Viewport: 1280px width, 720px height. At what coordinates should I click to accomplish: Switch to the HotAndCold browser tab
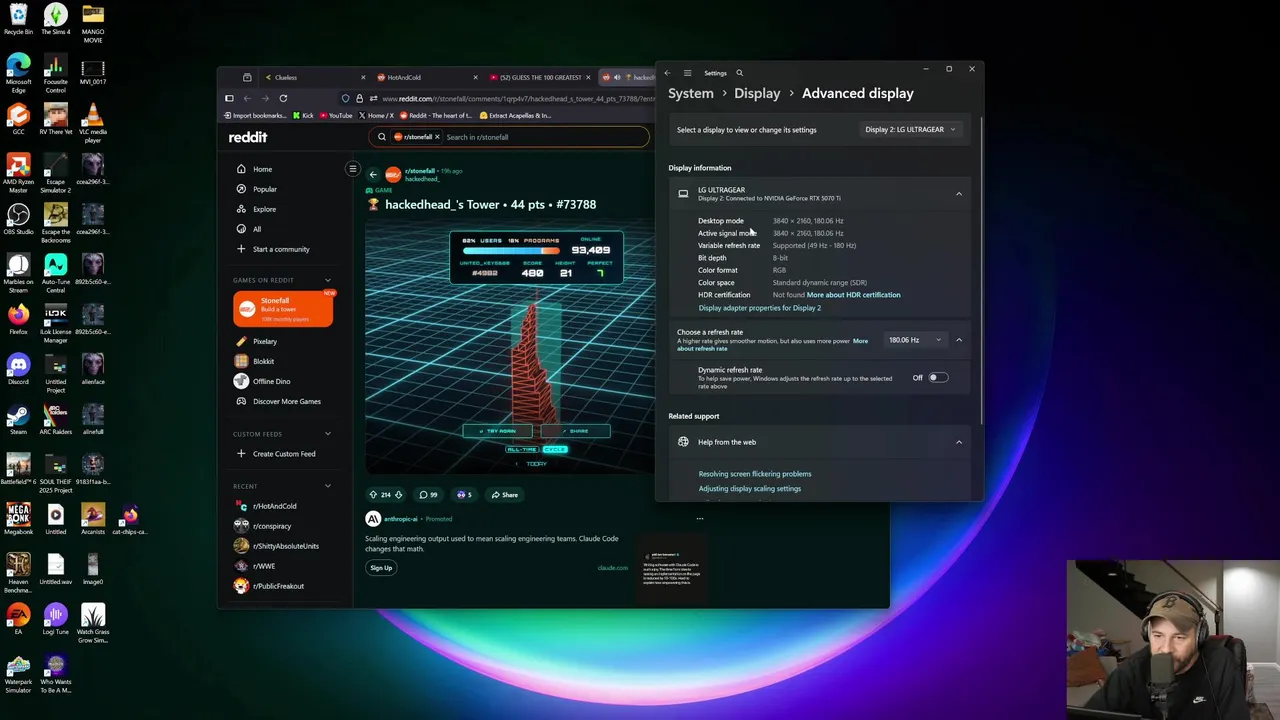coord(425,77)
